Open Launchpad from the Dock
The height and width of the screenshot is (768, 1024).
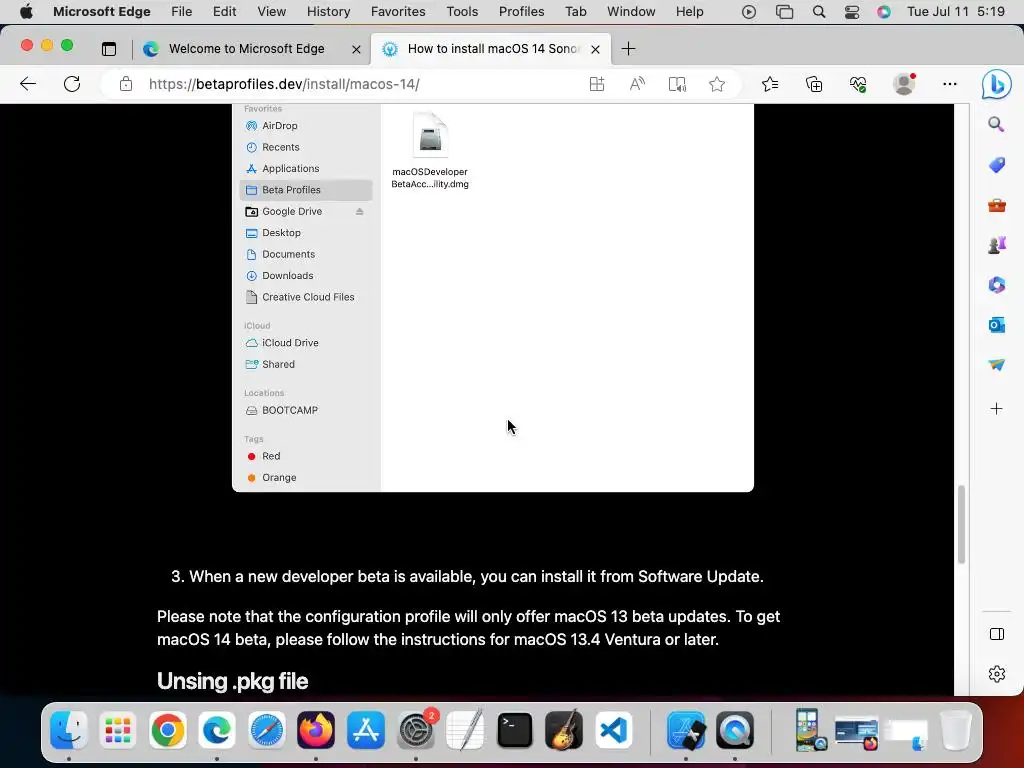pyautogui.click(x=118, y=730)
